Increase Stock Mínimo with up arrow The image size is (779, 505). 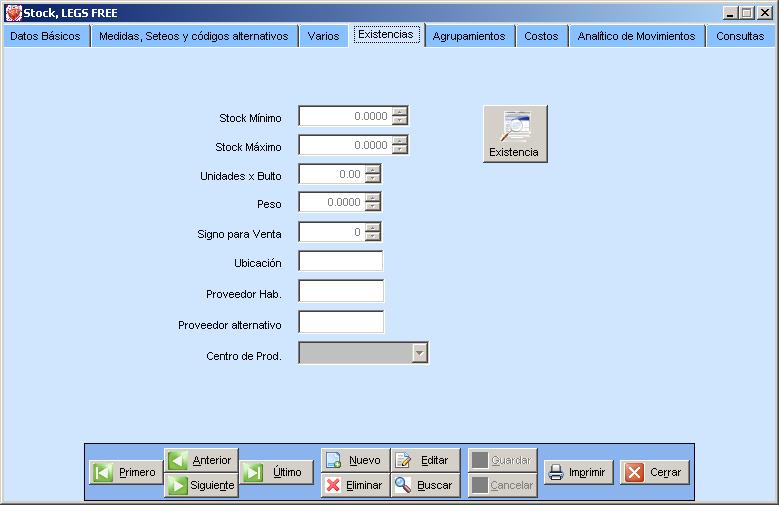(x=400, y=112)
